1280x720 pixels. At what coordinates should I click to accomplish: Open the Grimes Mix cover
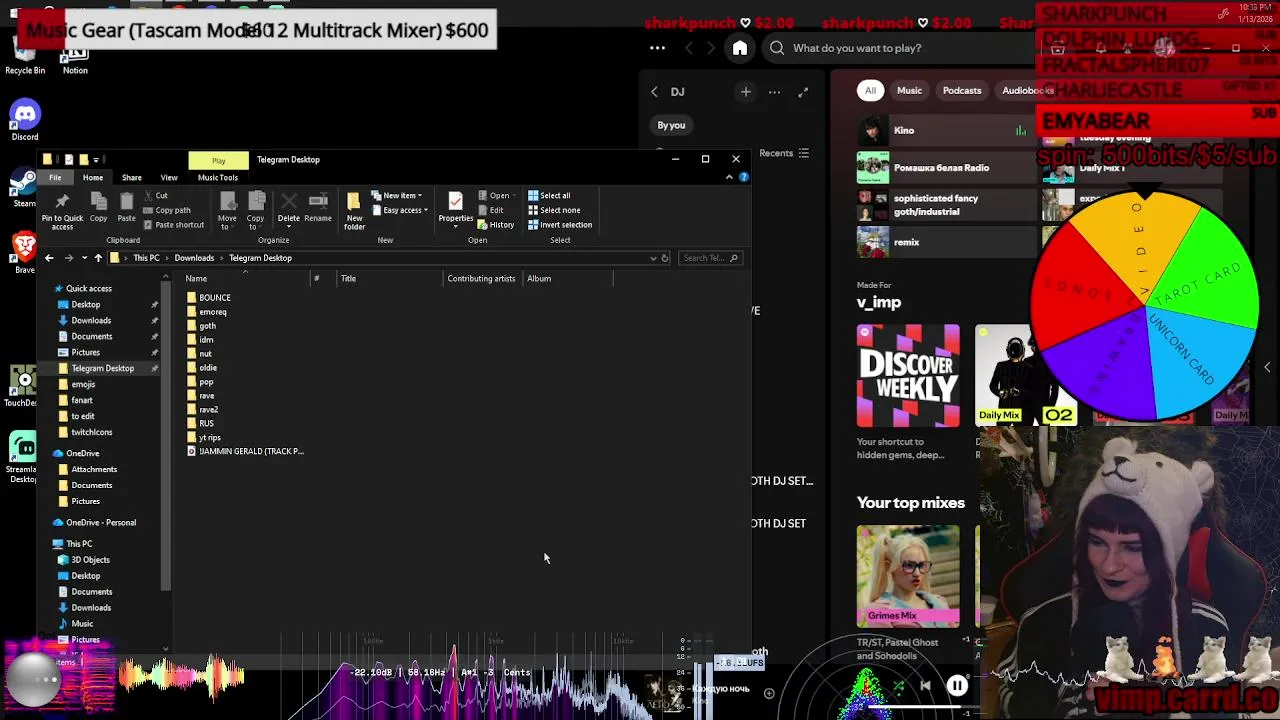(x=908, y=577)
